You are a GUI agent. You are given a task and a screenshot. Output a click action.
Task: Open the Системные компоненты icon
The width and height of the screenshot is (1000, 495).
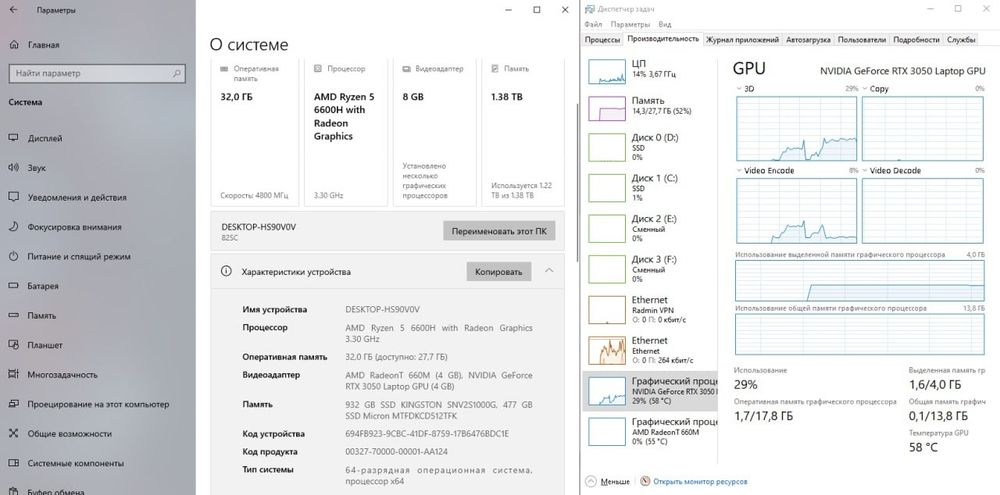(13, 463)
